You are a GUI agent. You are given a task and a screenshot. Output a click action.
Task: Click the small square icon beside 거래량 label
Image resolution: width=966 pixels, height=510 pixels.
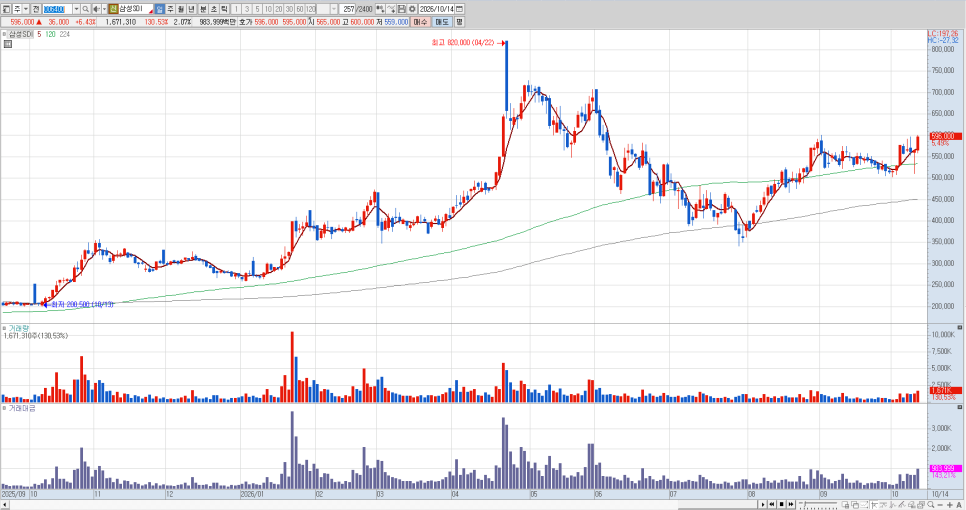(4, 328)
